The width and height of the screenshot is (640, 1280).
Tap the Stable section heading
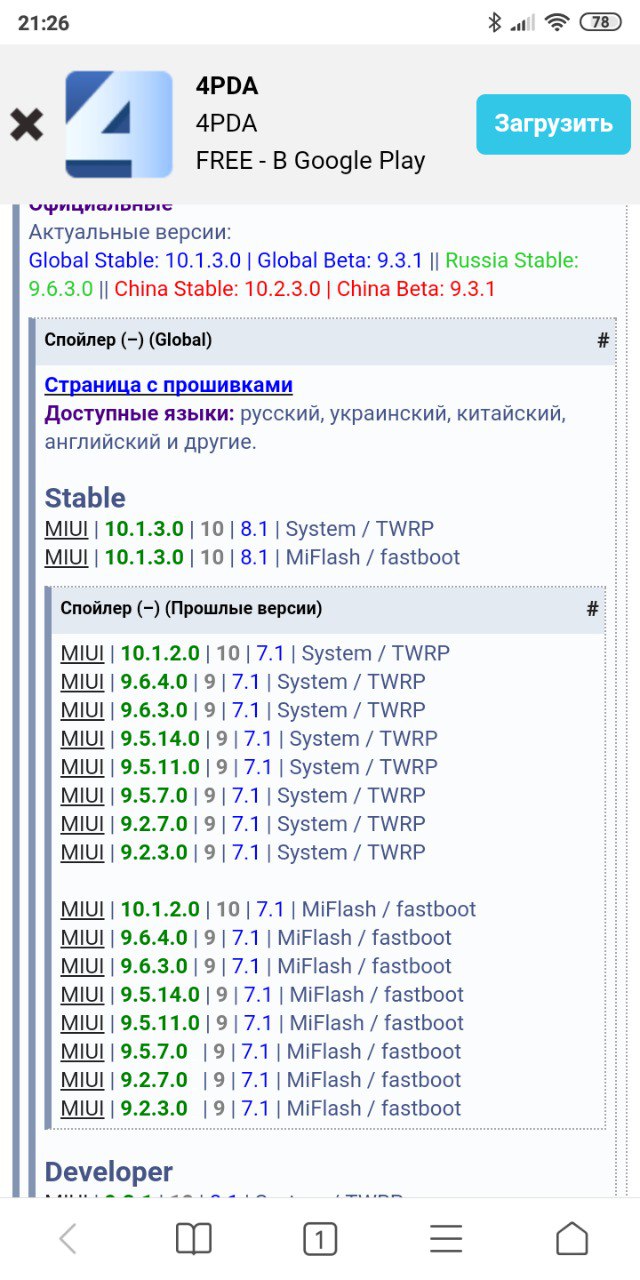85,498
